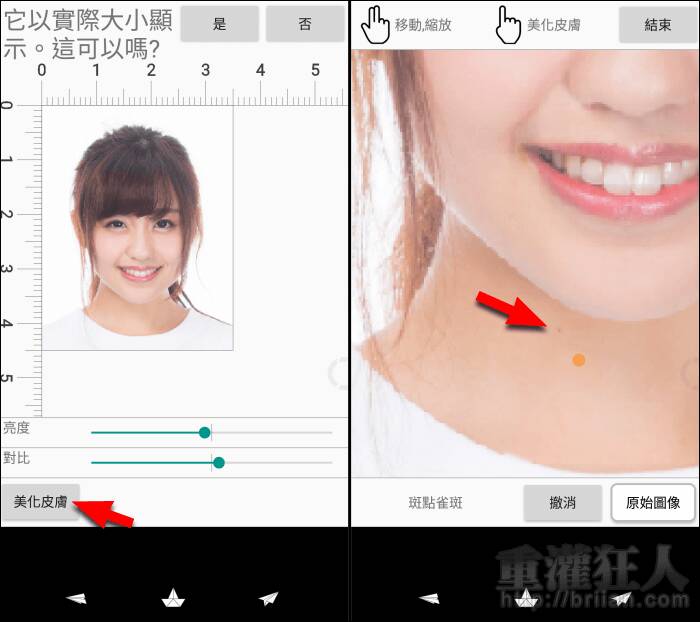Tap home navigation icon in right screen

click(x=526, y=598)
